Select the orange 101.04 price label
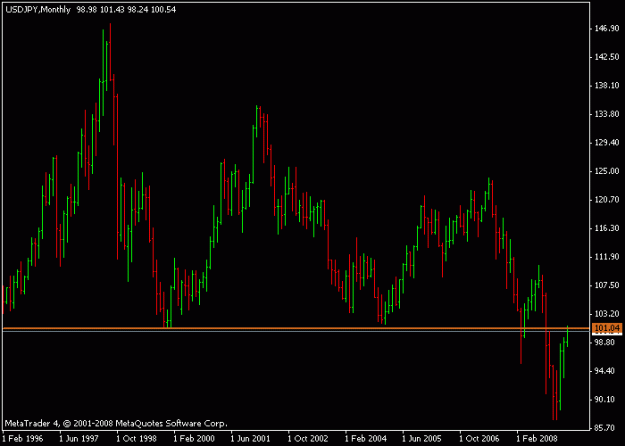This screenshot has width=625, height=446. tap(607, 328)
